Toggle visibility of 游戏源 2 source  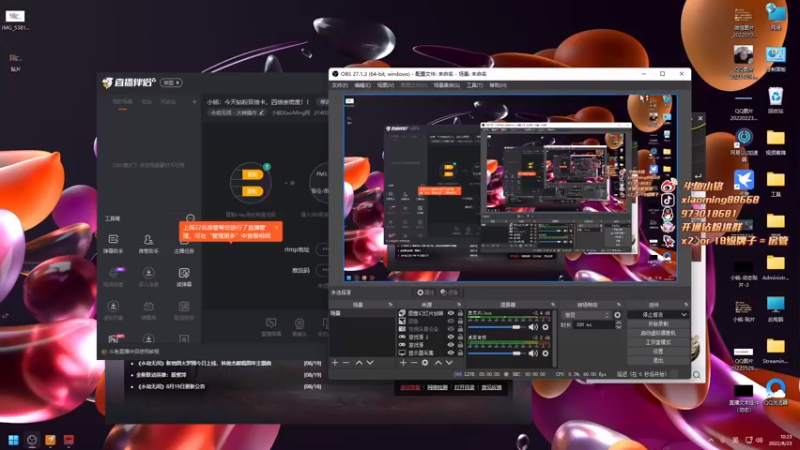pyautogui.click(x=451, y=337)
